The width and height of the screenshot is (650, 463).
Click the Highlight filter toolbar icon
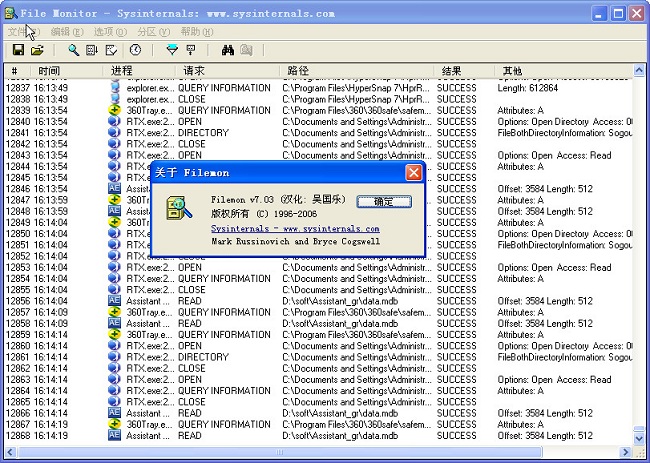190,50
